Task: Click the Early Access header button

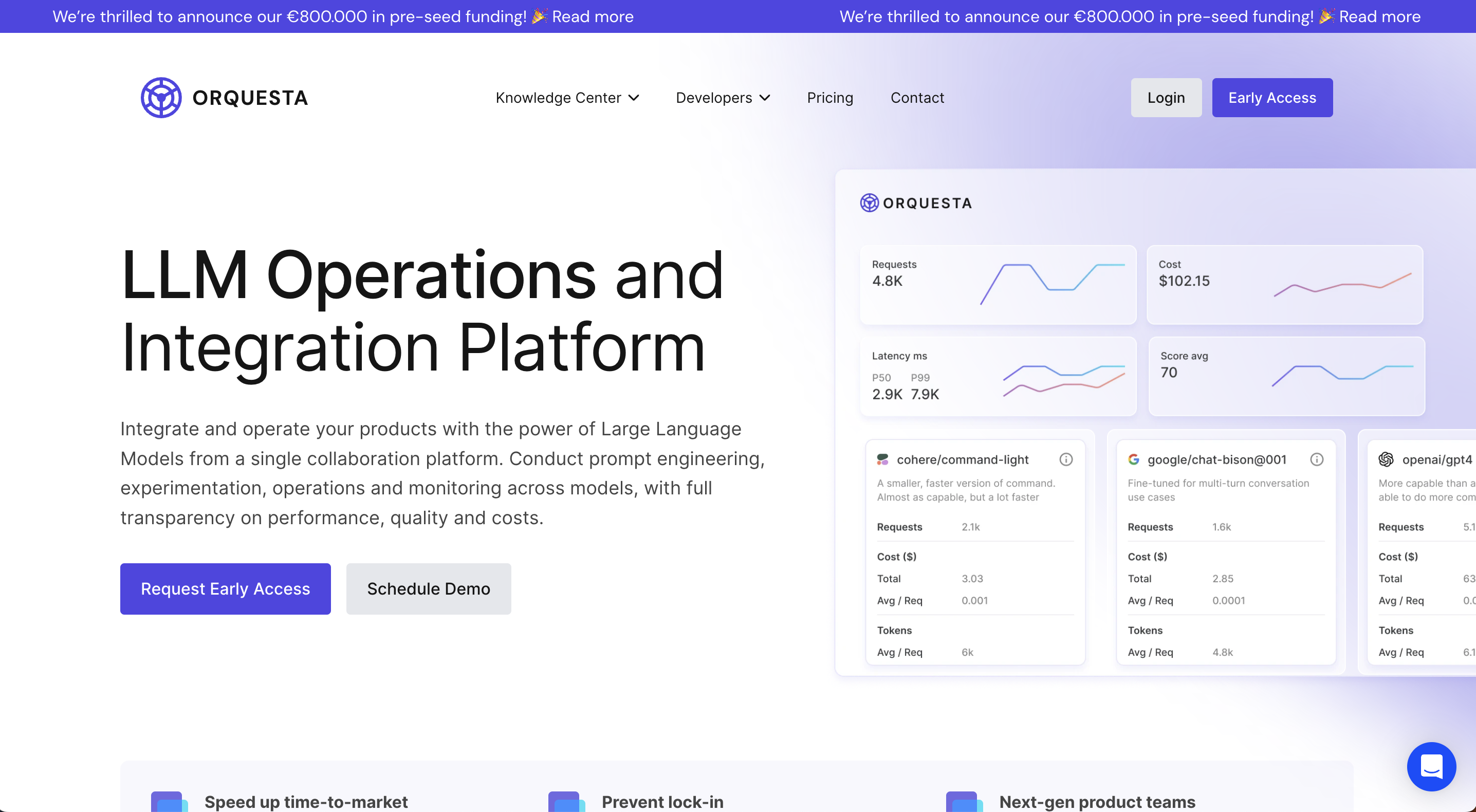Action: [1272, 98]
